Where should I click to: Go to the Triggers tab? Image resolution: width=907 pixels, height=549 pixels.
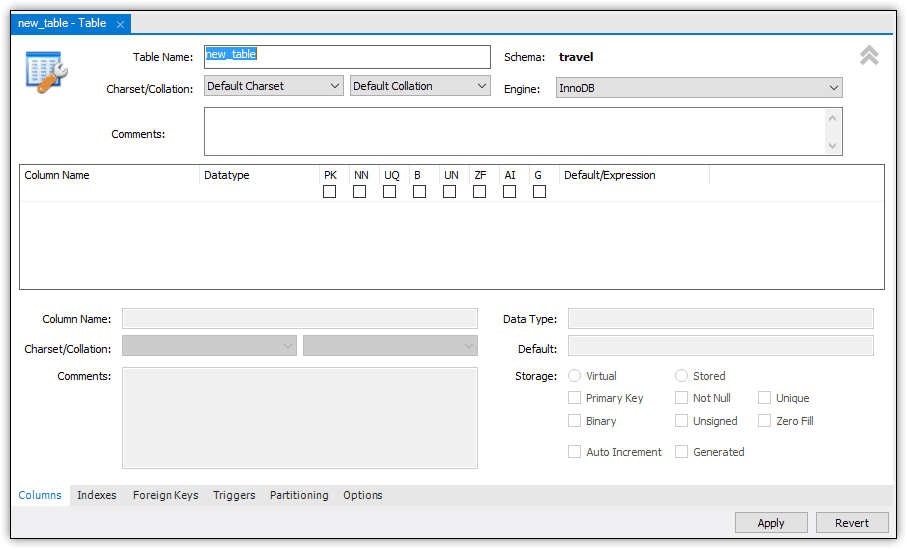pos(234,495)
